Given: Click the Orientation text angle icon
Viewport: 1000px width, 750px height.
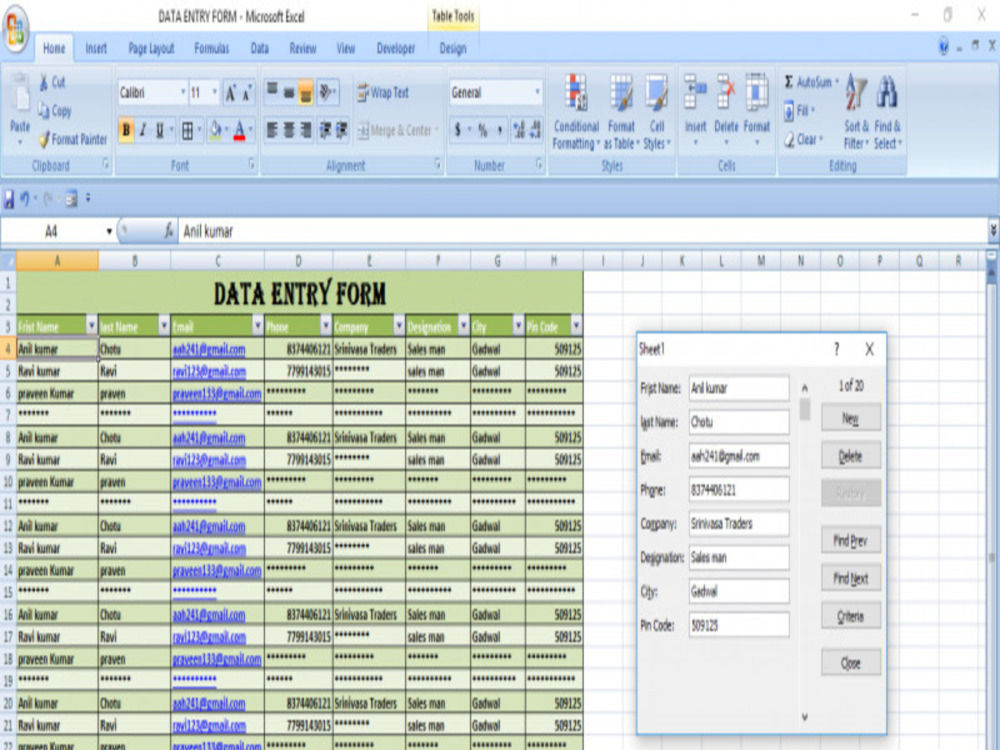Looking at the screenshot, I should pyautogui.click(x=326, y=92).
